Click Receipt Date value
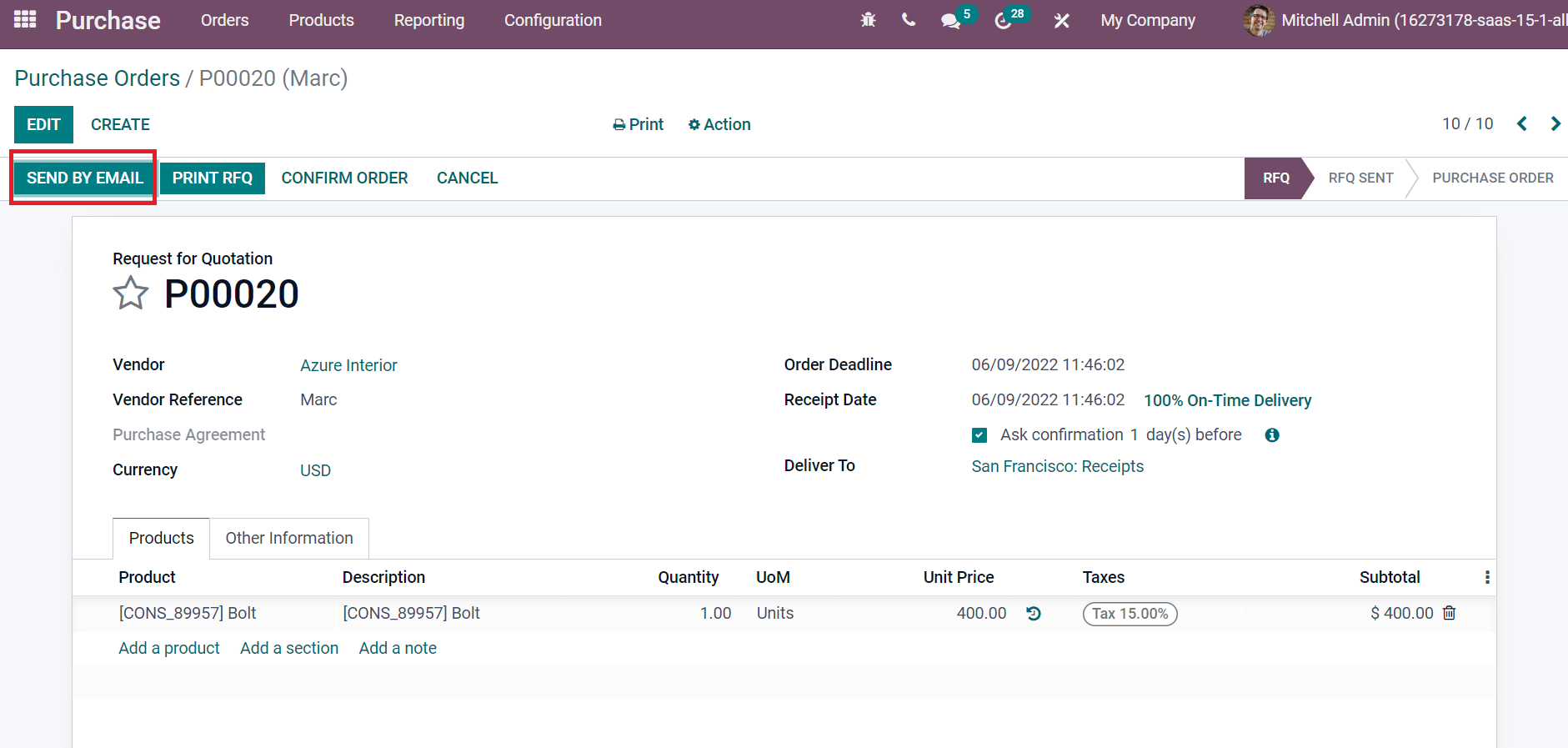1568x748 pixels. click(1048, 399)
